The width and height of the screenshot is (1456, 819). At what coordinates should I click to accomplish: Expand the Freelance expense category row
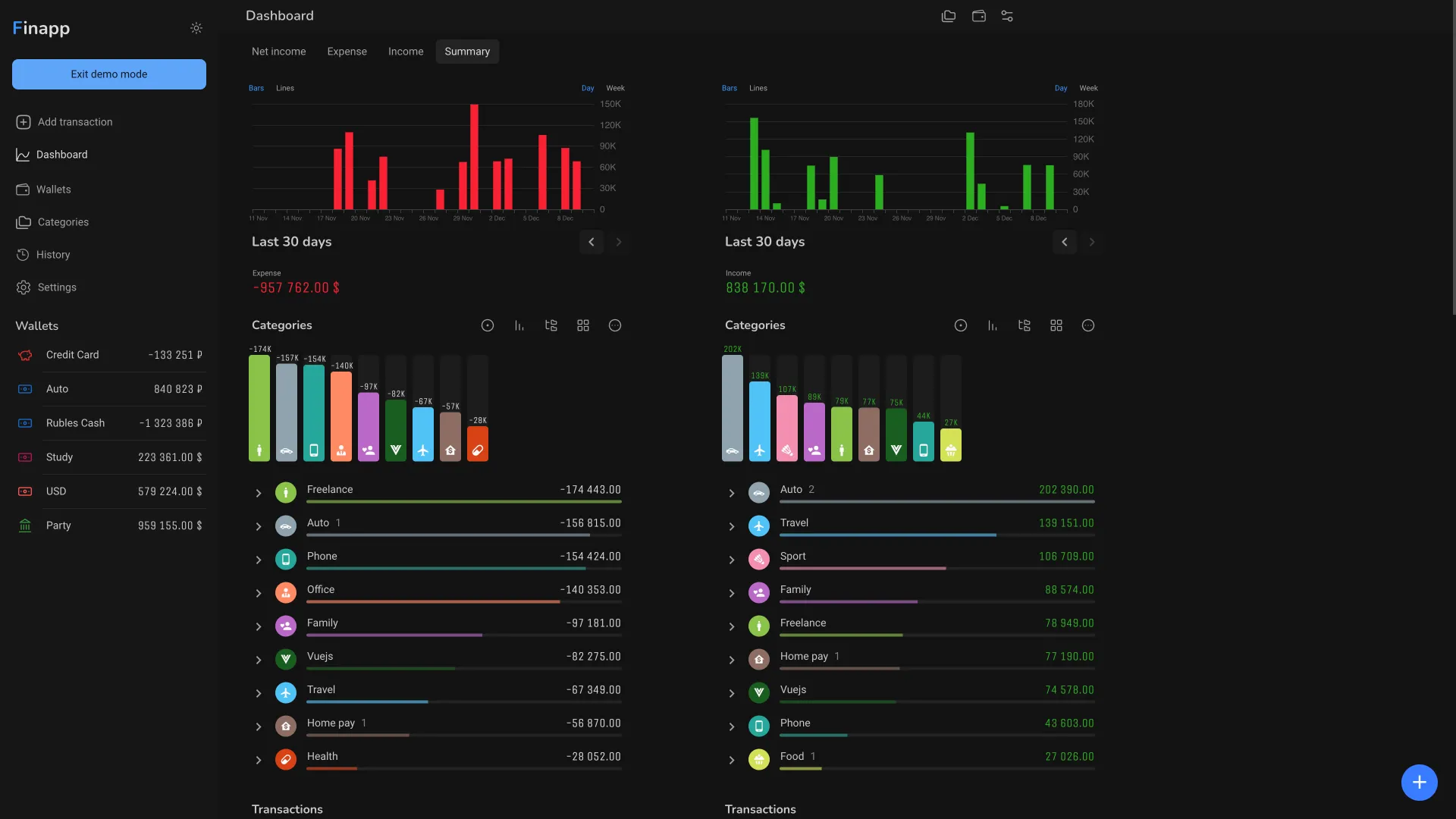pyautogui.click(x=259, y=493)
